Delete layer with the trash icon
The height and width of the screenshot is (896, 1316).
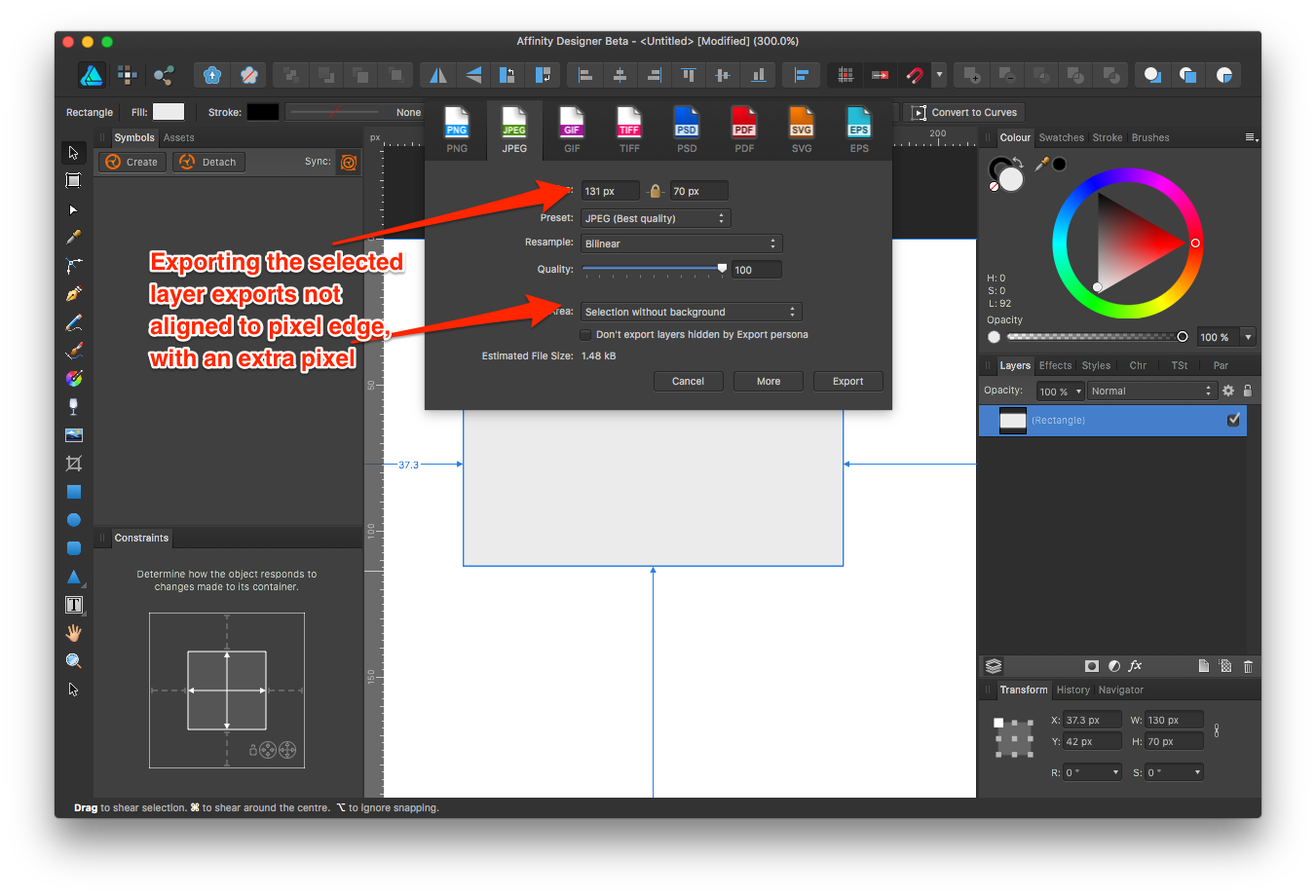coord(1248,666)
